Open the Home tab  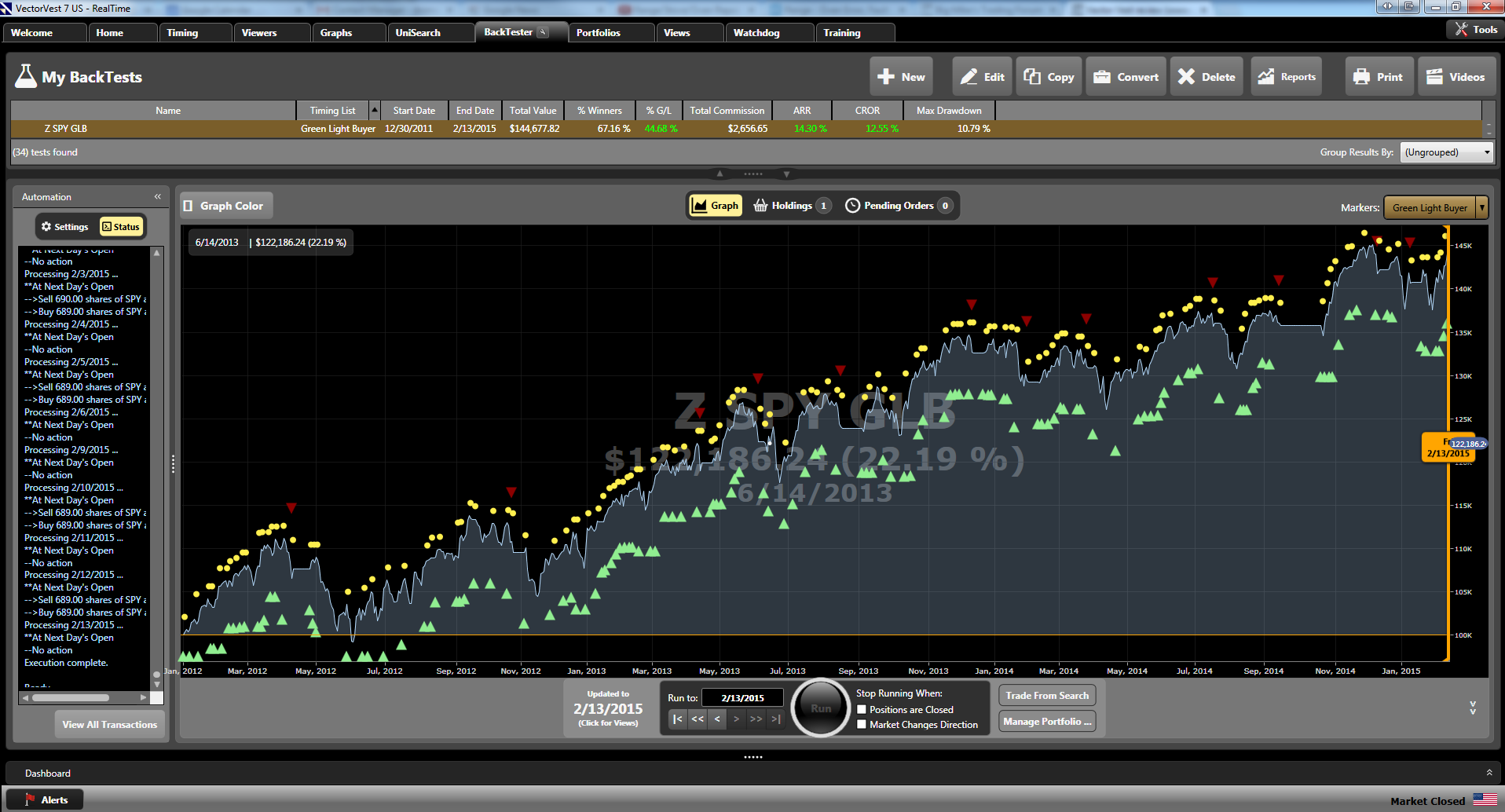[x=122, y=32]
